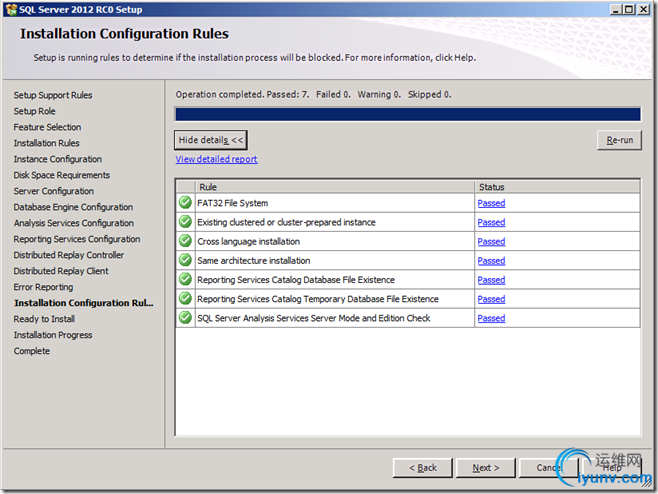Go to Feature Selection step
658x494 pixels.
[47, 127]
